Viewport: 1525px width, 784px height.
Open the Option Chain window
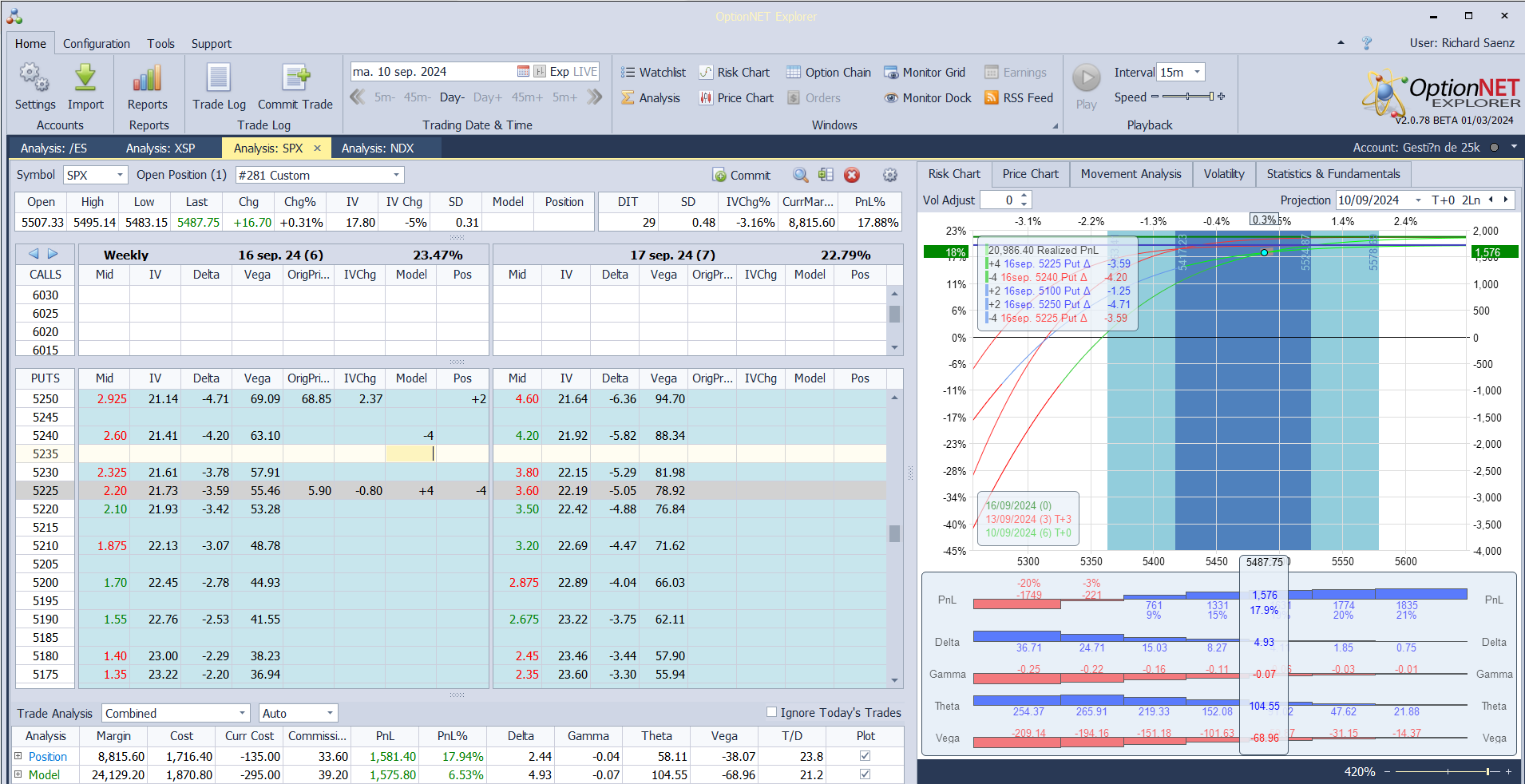coord(828,73)
